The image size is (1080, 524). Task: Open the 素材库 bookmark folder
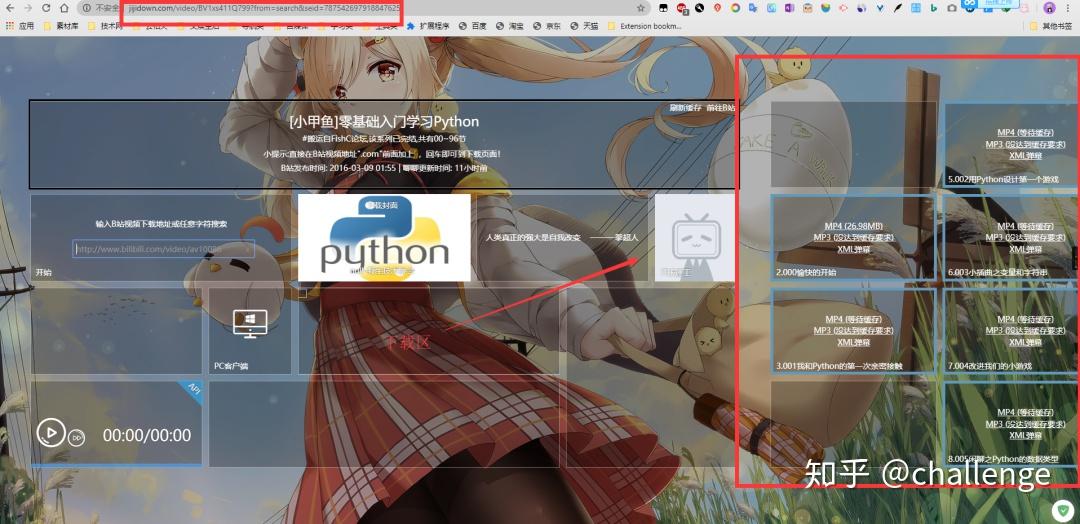[x=61, y=26]
